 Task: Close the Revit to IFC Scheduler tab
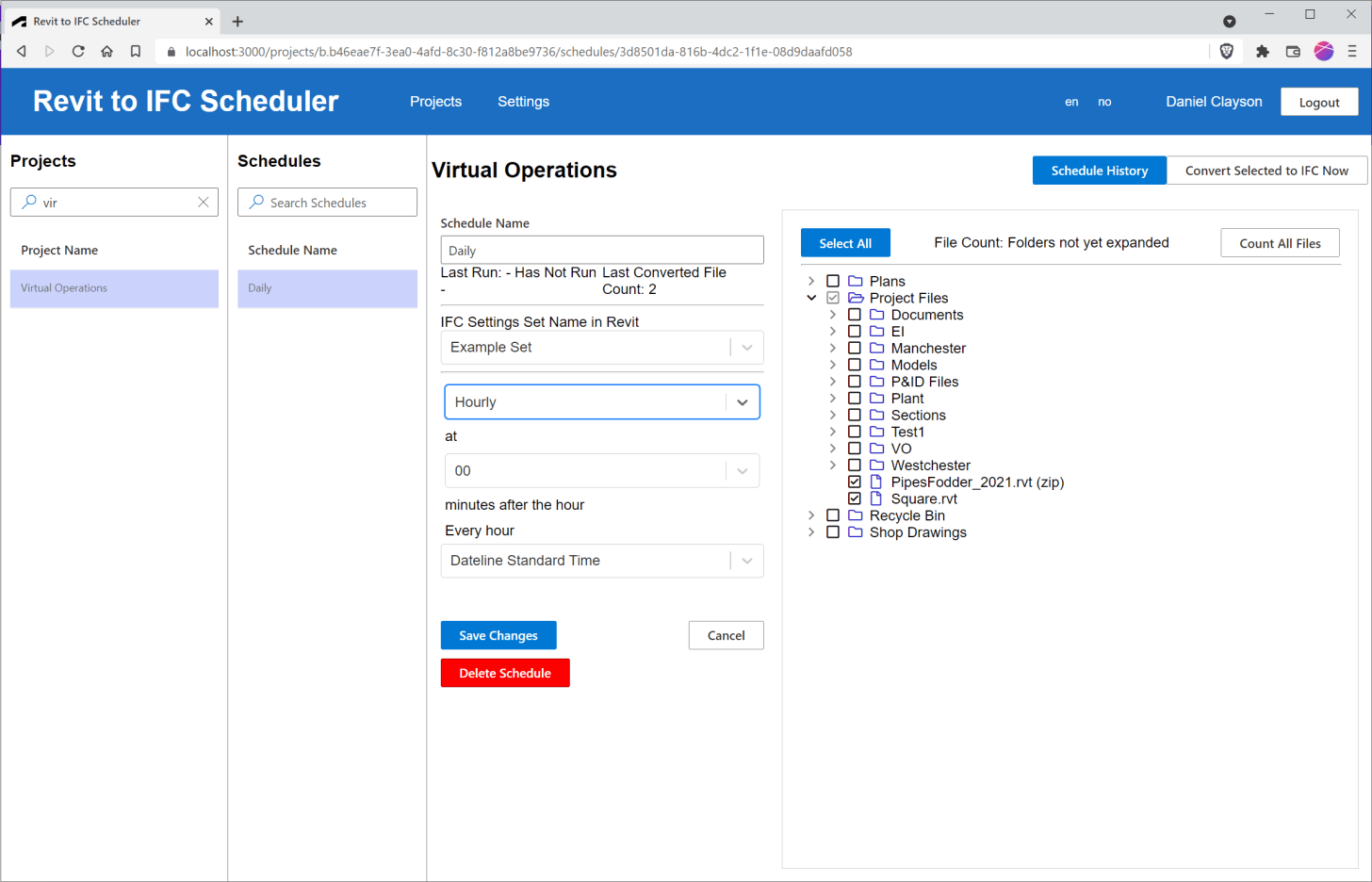[209, 21]
